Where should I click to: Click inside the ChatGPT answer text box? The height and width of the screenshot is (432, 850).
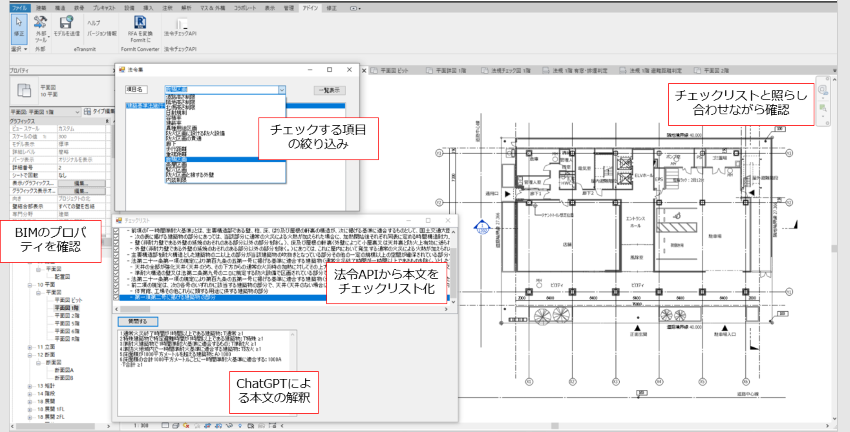click(x=207, y=372)
